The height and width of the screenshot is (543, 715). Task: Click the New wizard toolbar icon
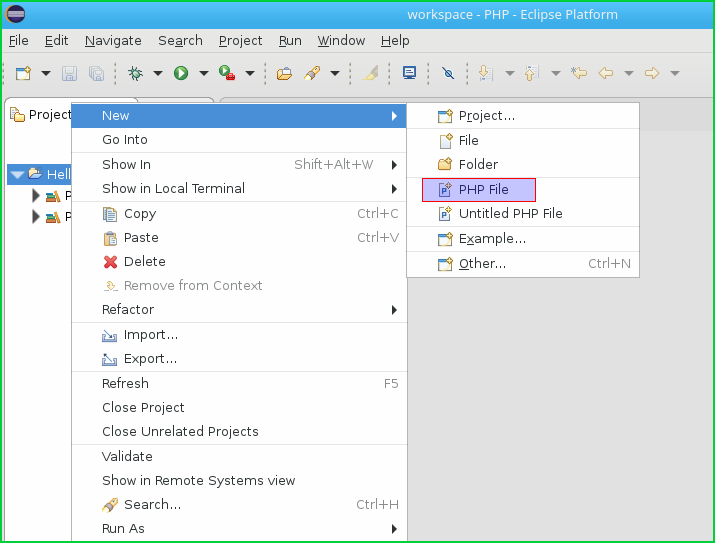coord(23,73)
